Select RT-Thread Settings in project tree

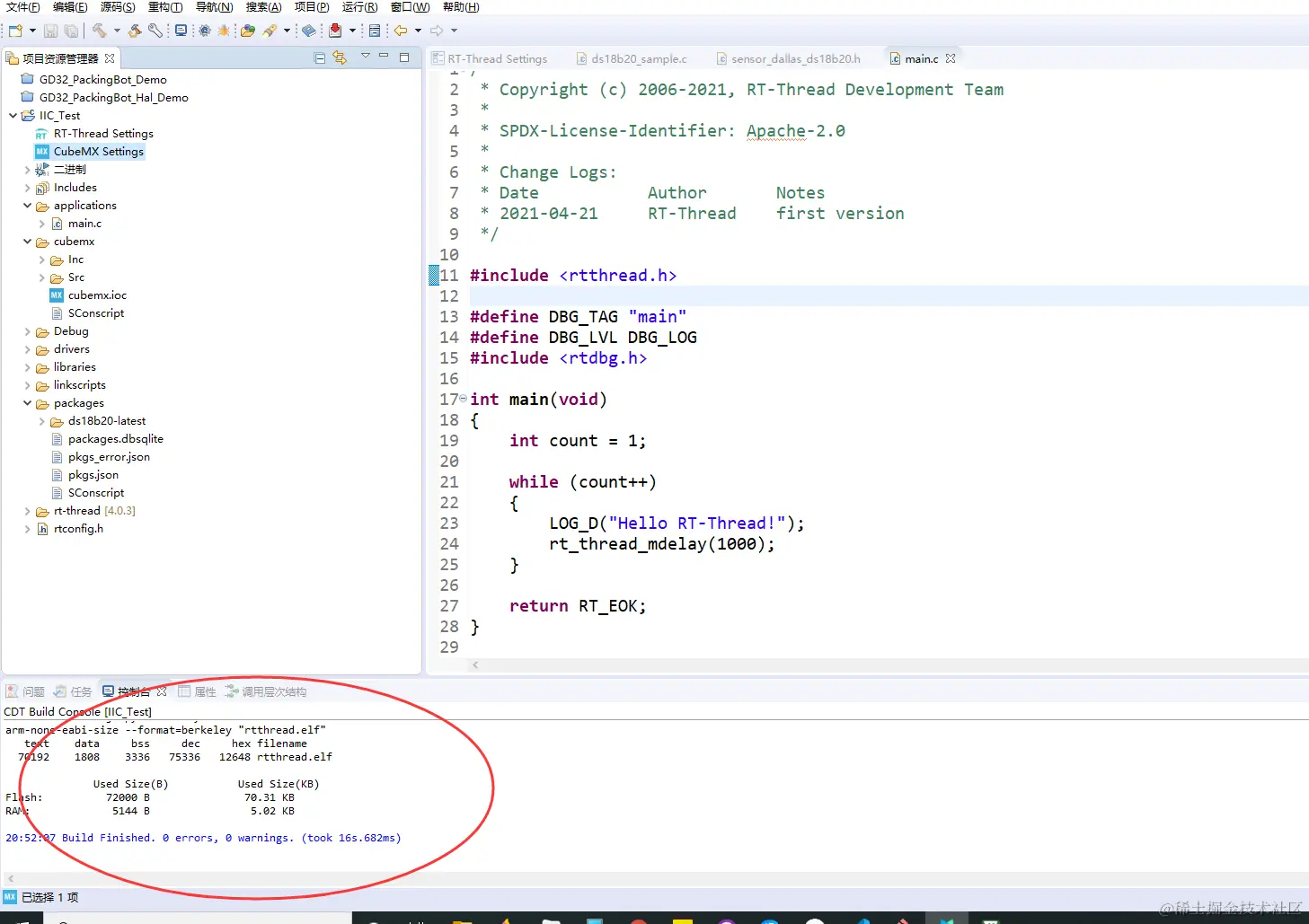pos(94,134)
